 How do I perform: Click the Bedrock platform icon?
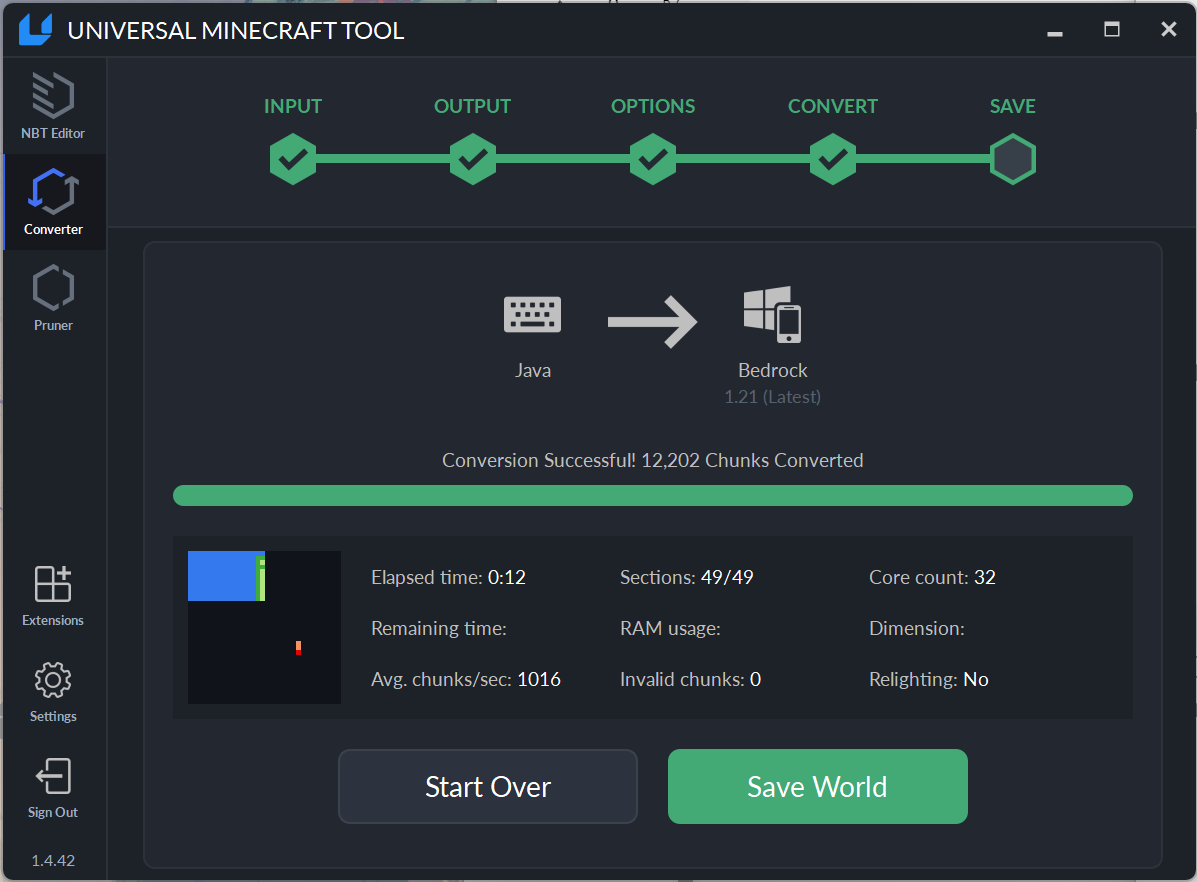tap(773, 315)
